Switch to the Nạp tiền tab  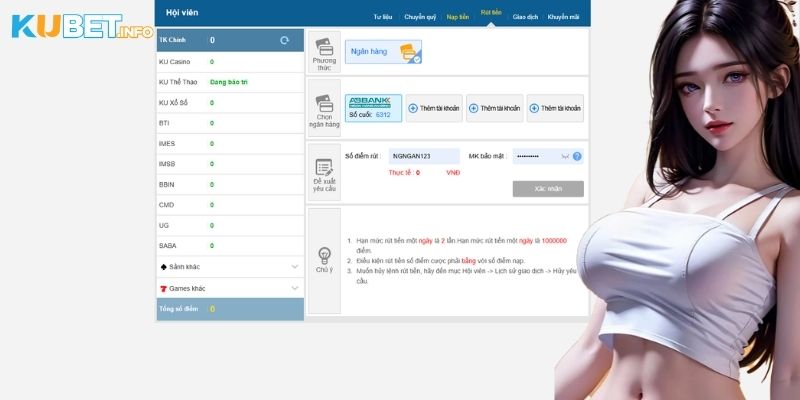[458, 17]
